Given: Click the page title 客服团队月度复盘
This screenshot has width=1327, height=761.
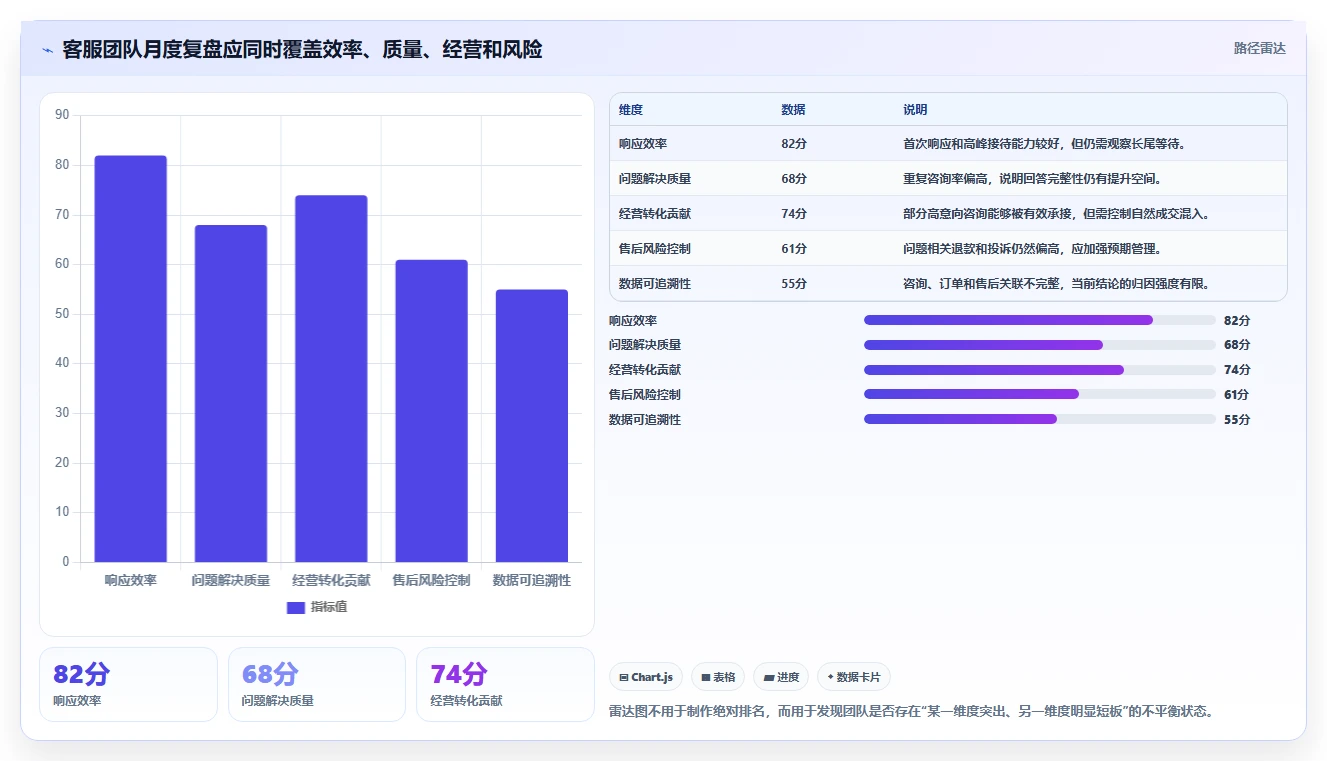Looking at the screenshot, I should coord(302,50).
